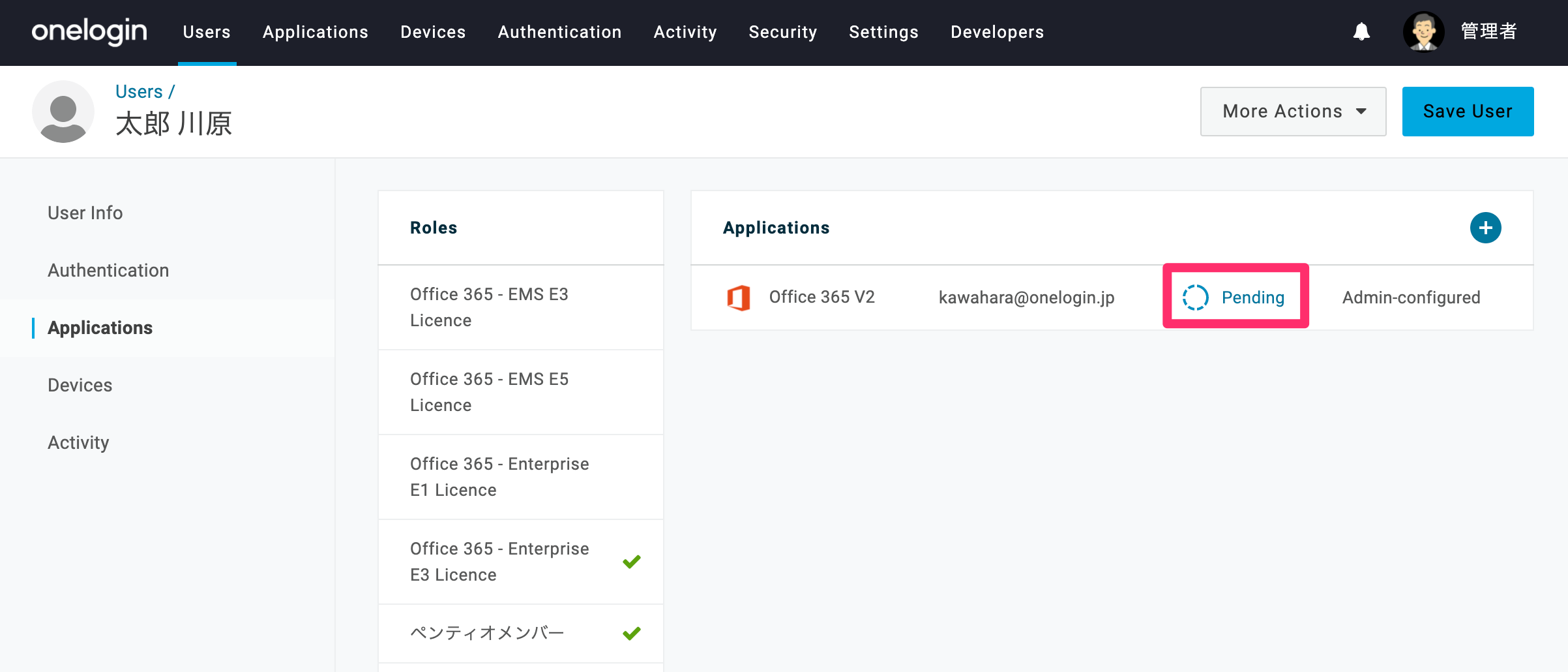Click the Roles panel heading
Screen dimensions: 1568x672
pyautogui.click(x=434, y=228)
